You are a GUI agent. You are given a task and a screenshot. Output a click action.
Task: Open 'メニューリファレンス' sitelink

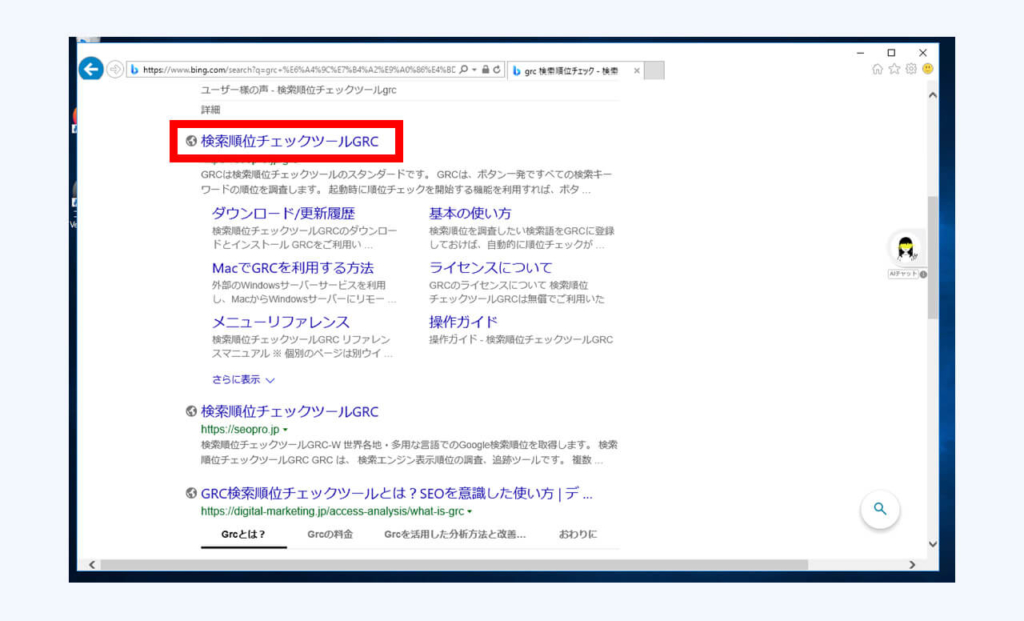pyautogui.click(x=281, y=322)
